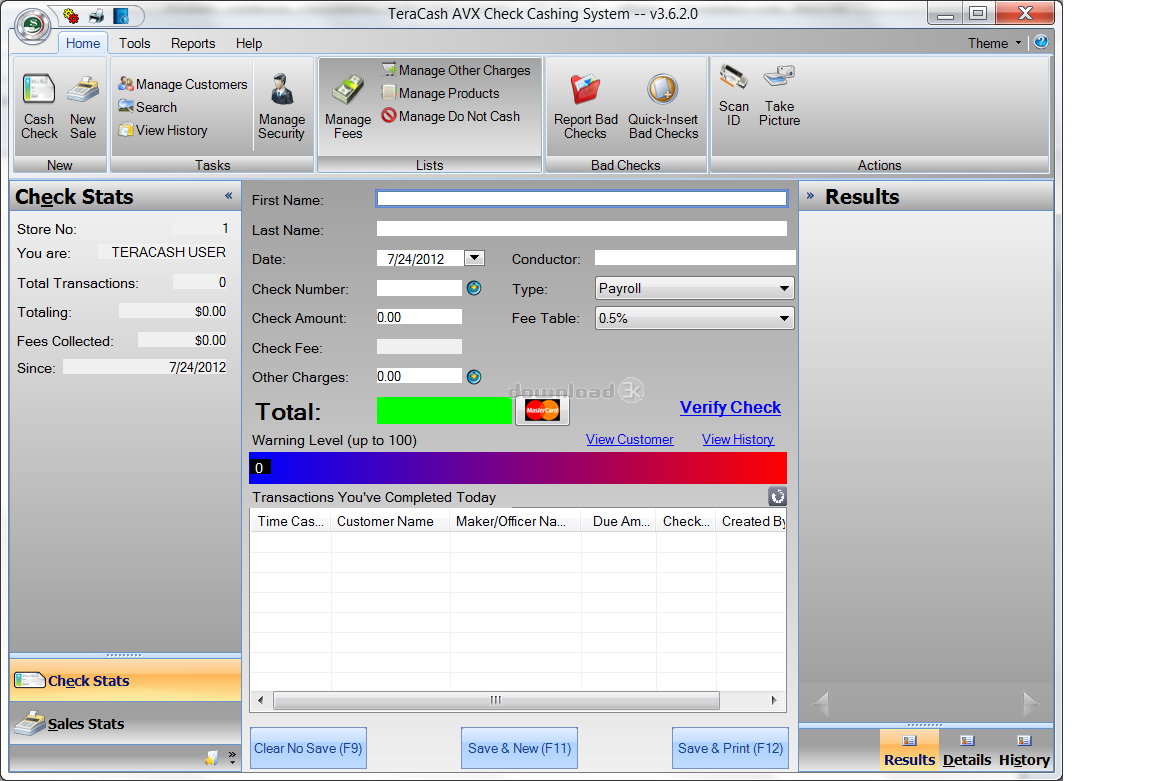
Task: Start a new Cash Check transaction
Action: [39, 107]
